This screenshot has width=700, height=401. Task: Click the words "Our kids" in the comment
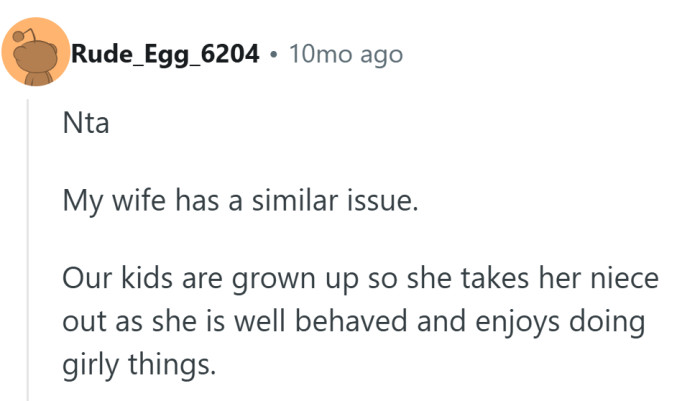tap(106, 278)
